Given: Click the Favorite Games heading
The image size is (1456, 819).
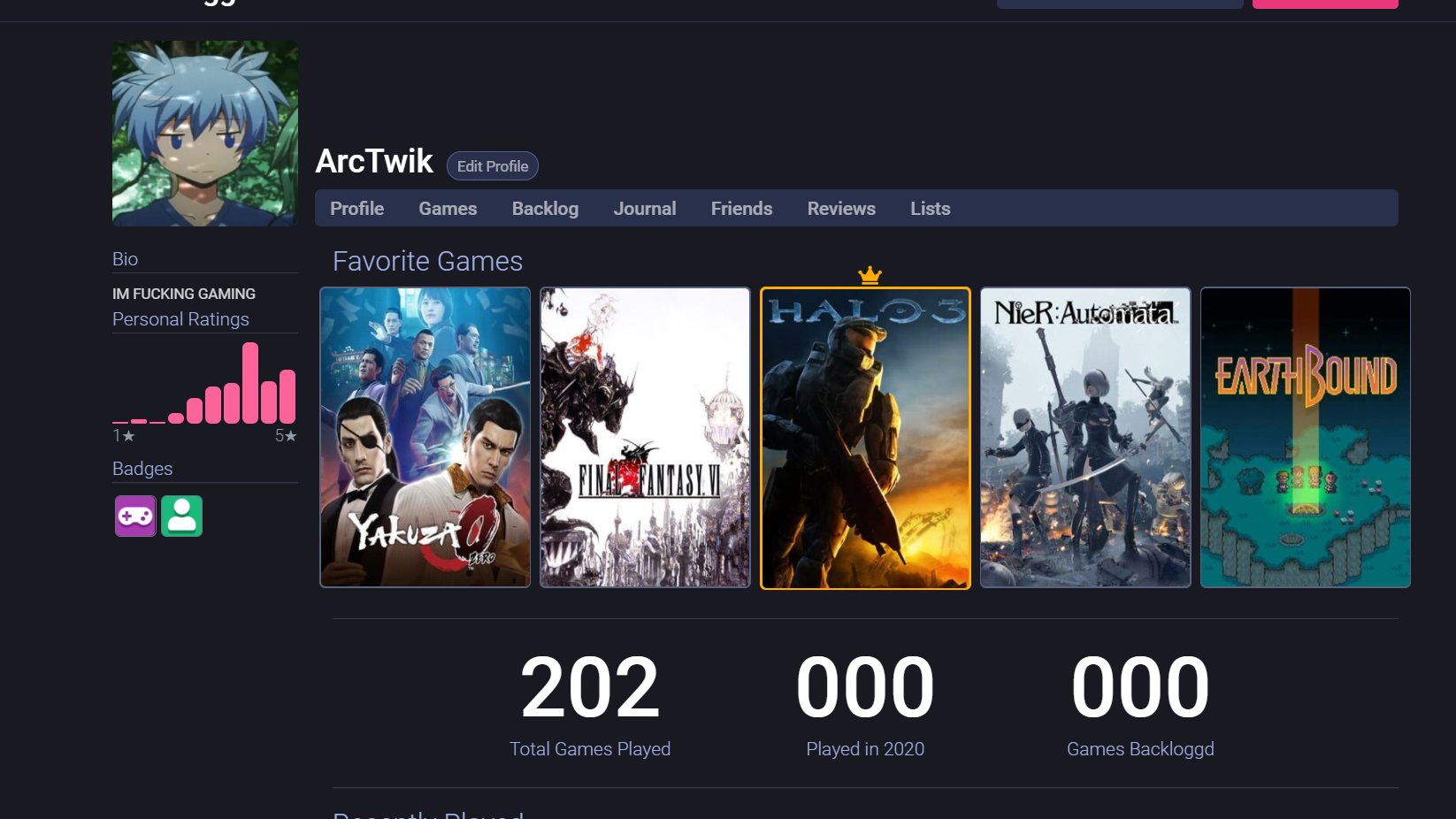Looking at the screenshot, I should click(427, 261).
